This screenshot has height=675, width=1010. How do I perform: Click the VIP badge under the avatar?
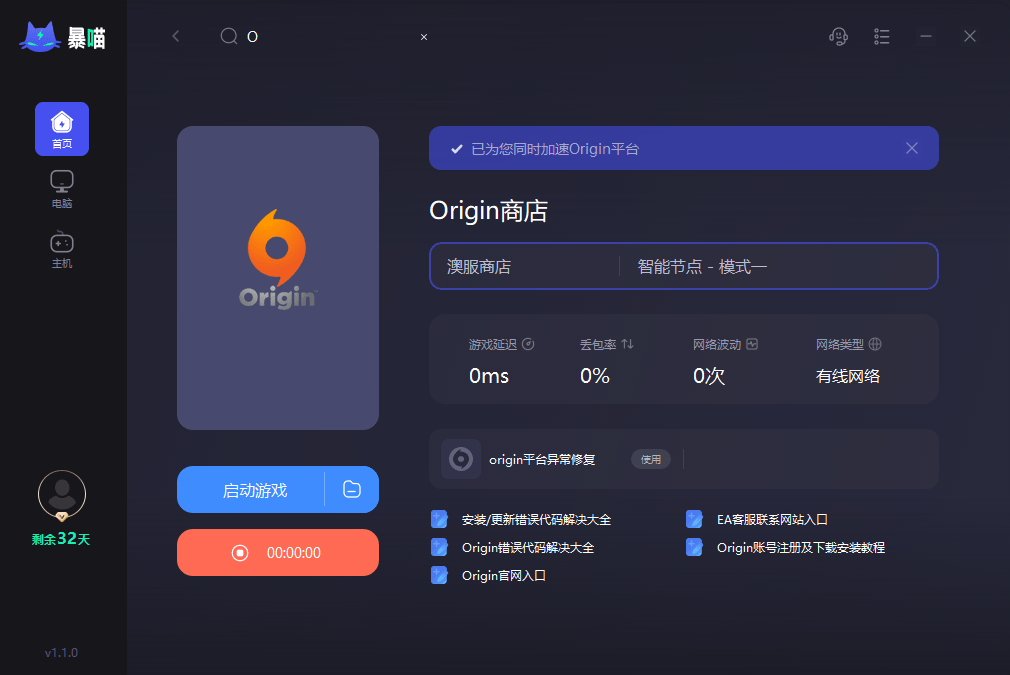(x=62, y=517)
